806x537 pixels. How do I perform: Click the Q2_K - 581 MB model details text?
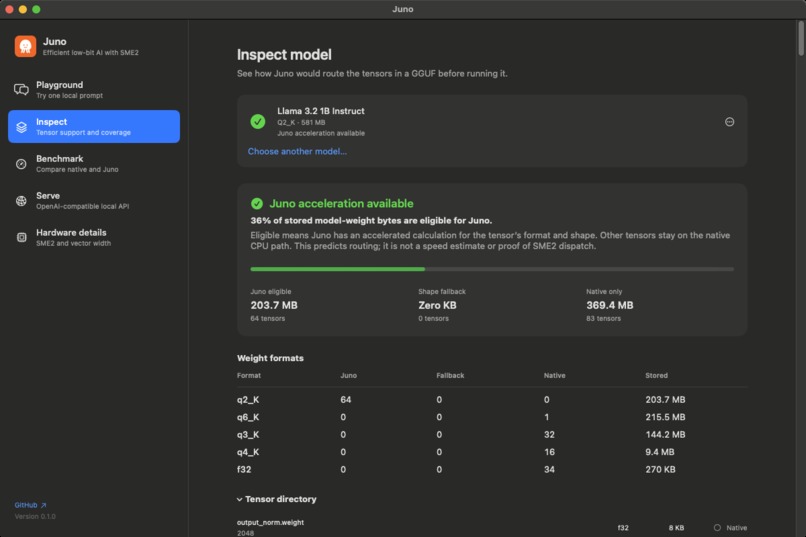(x=301, y=122)
